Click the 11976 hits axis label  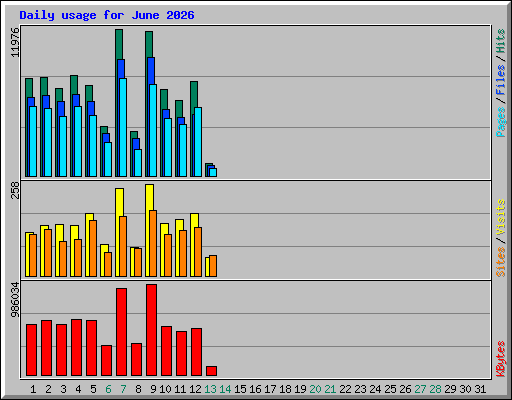[15, 42]
